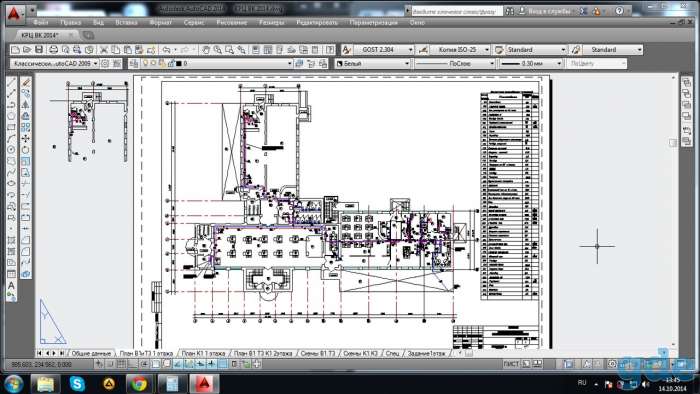
Task: Switch to the Спец. layout tab
Action: pyautogui.click(x=392, y=353)
